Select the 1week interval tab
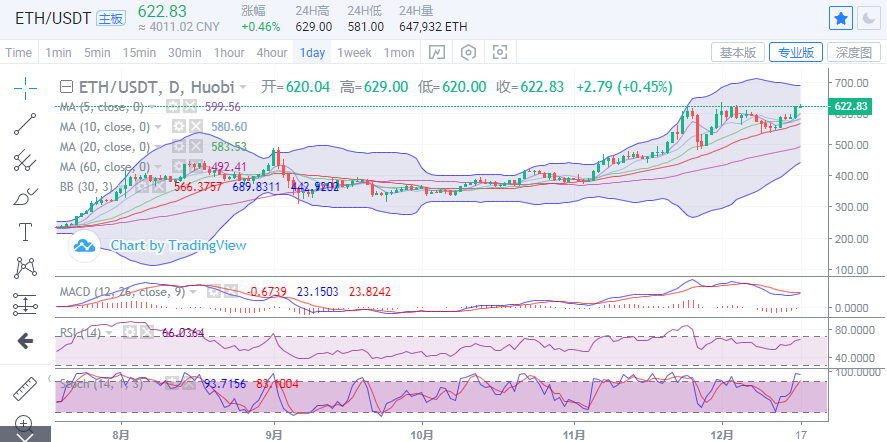Viewport: 887px width, 442px height. pos(354,52)
